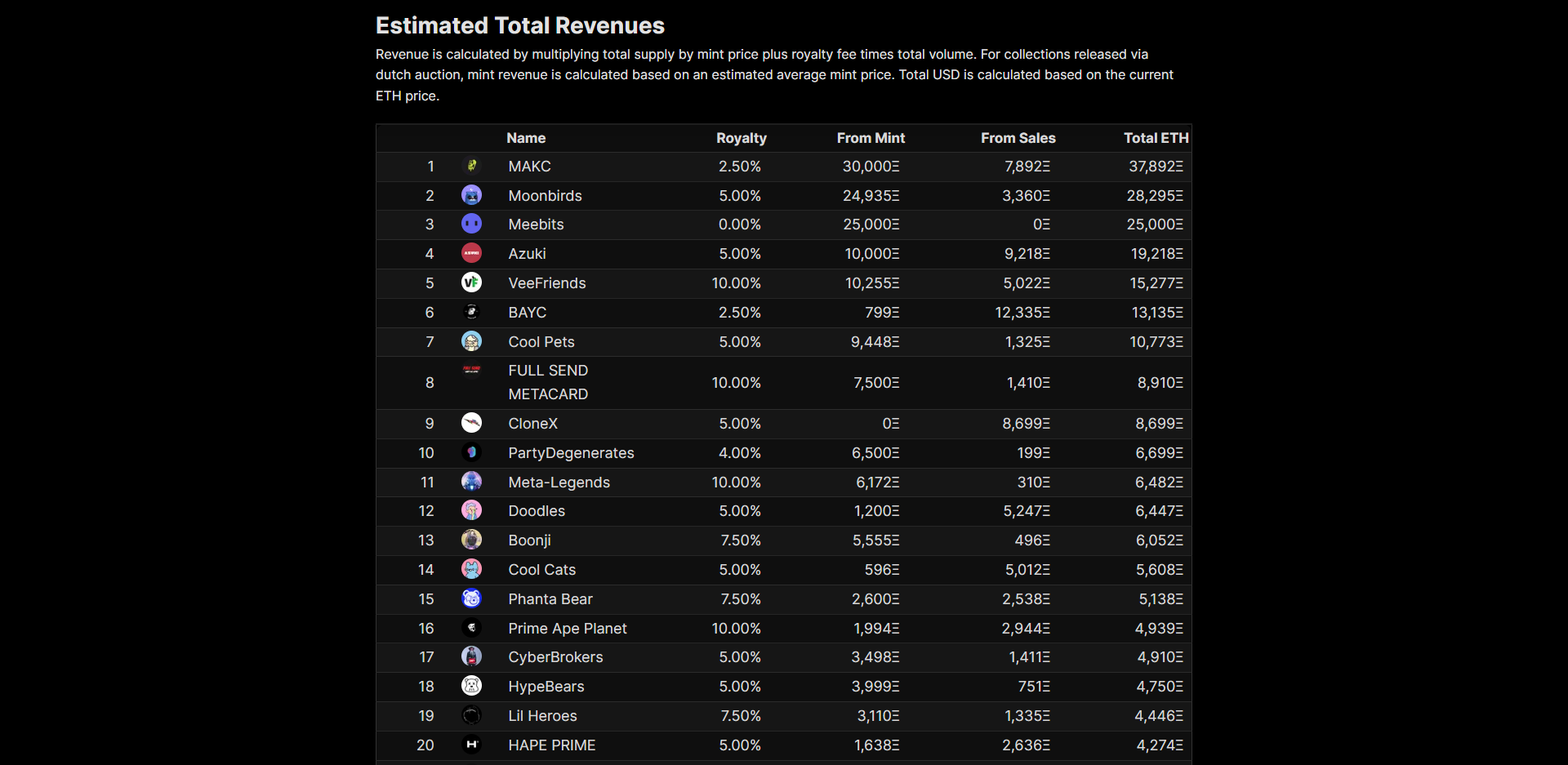
Task: Open the Prime Ape Planet name
Action: (x=568, y=629)
